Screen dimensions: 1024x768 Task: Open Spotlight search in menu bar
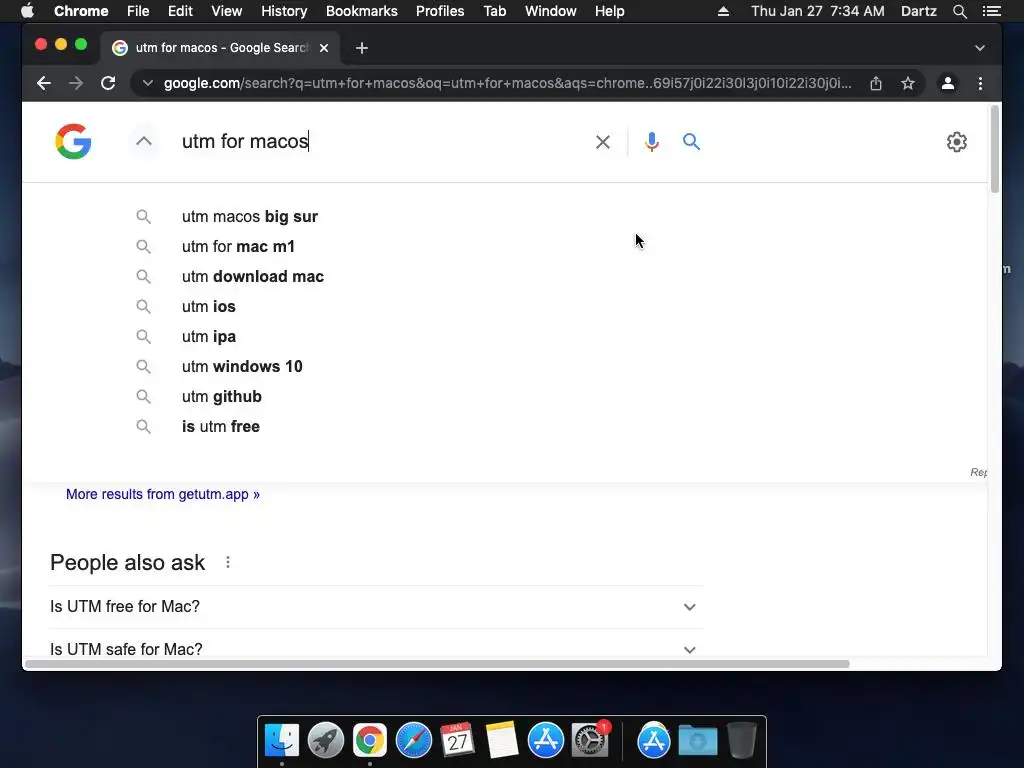tap(959, 11)
